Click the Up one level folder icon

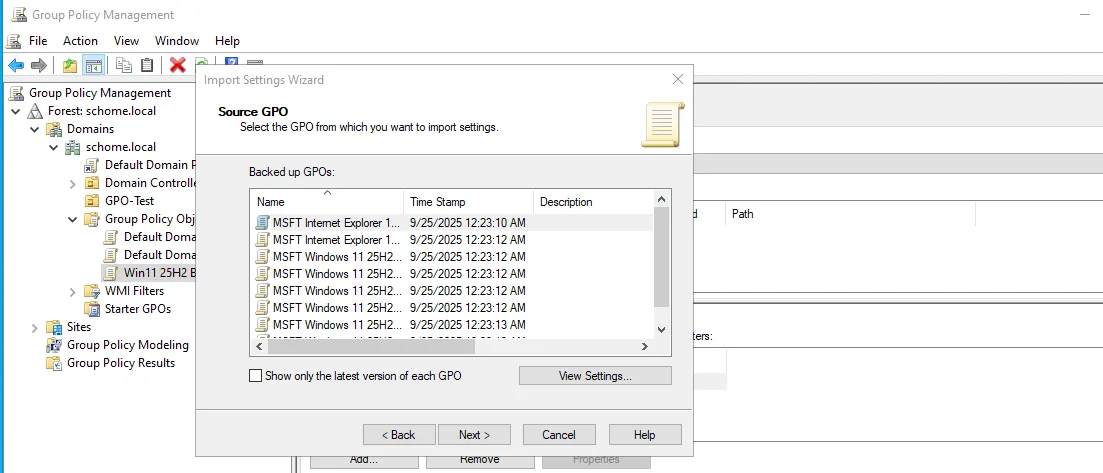click(x=70, y=65)
